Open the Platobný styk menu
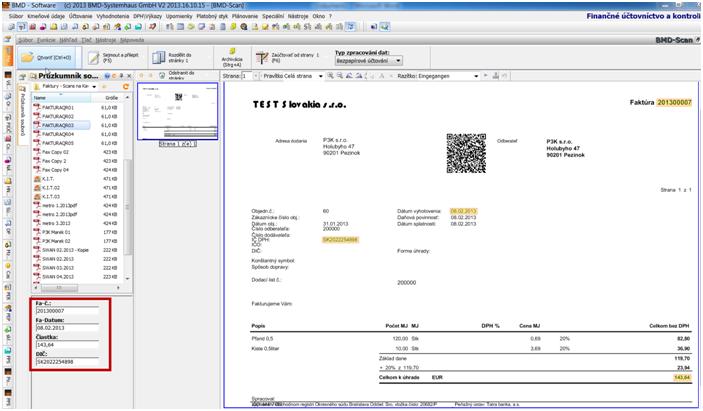This screenshot has width=703, height=411. (x=212, y=16)
